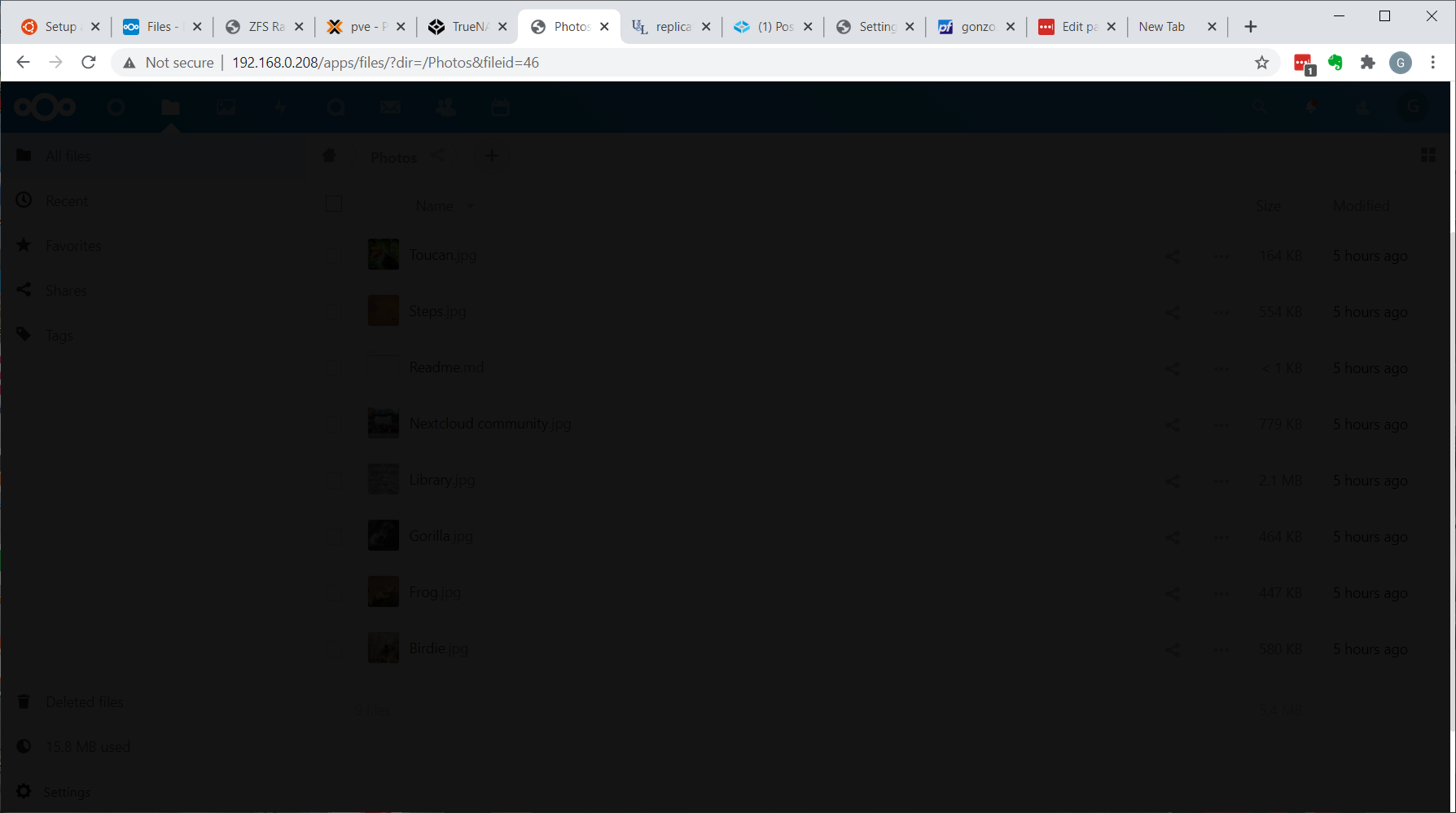Image resolution: width=1456 pixels, height=813 pixels.
Task: Share Frog.jpg via its share icon
Action: [1173, 594]
